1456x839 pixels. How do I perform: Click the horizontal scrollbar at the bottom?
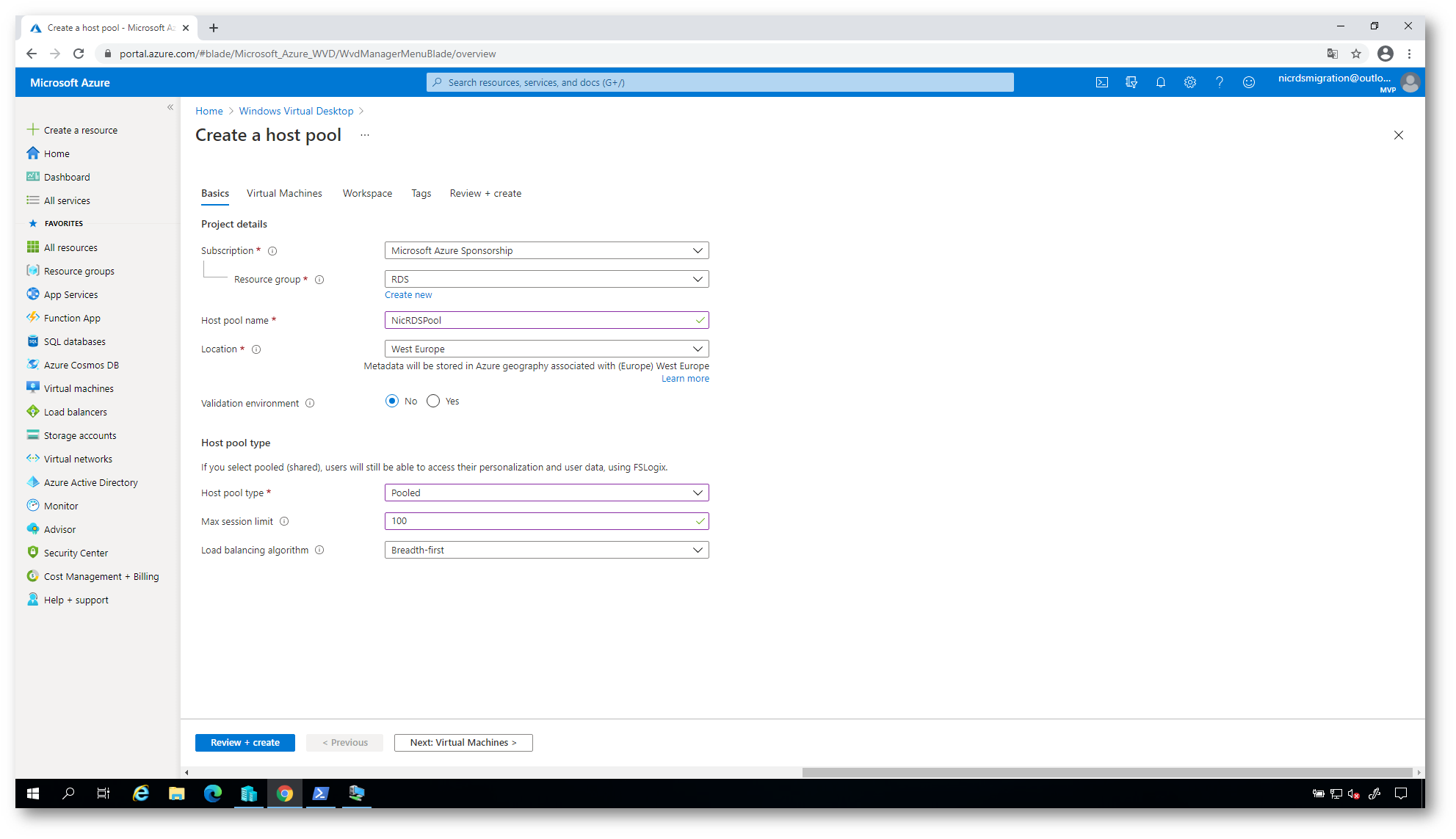[x=1107, y=772]
